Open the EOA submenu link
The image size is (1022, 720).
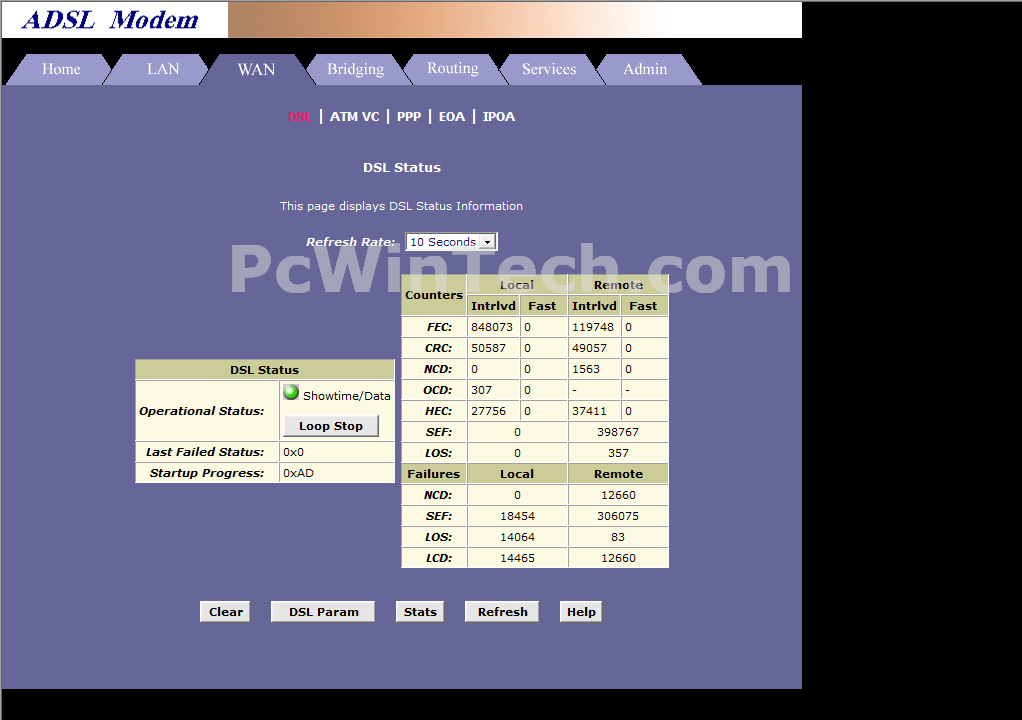(x=452, y=117)
